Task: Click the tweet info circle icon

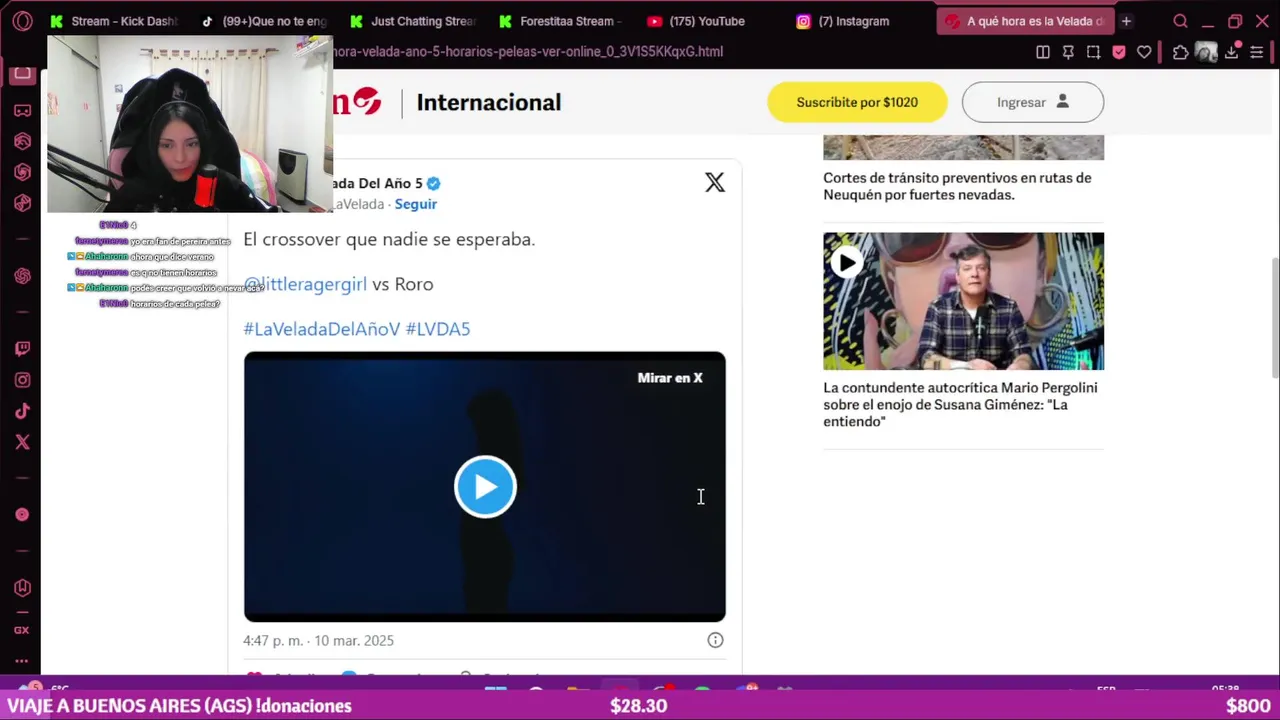Action: click(715, 640)
